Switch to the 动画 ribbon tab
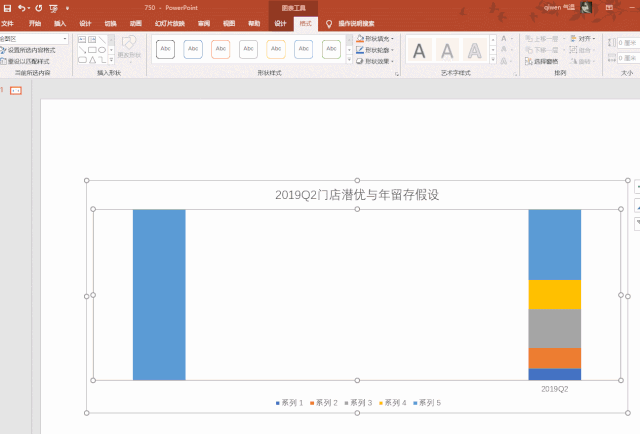Image resolution: width=640 pixels, height=434 pixels. click(135, 22)
